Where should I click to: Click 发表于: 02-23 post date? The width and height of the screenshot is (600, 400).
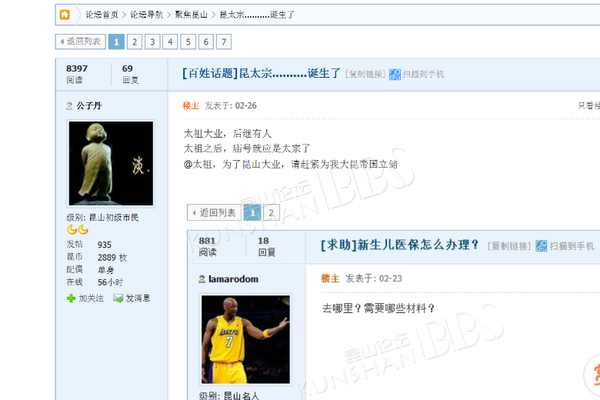pos(374,279)
